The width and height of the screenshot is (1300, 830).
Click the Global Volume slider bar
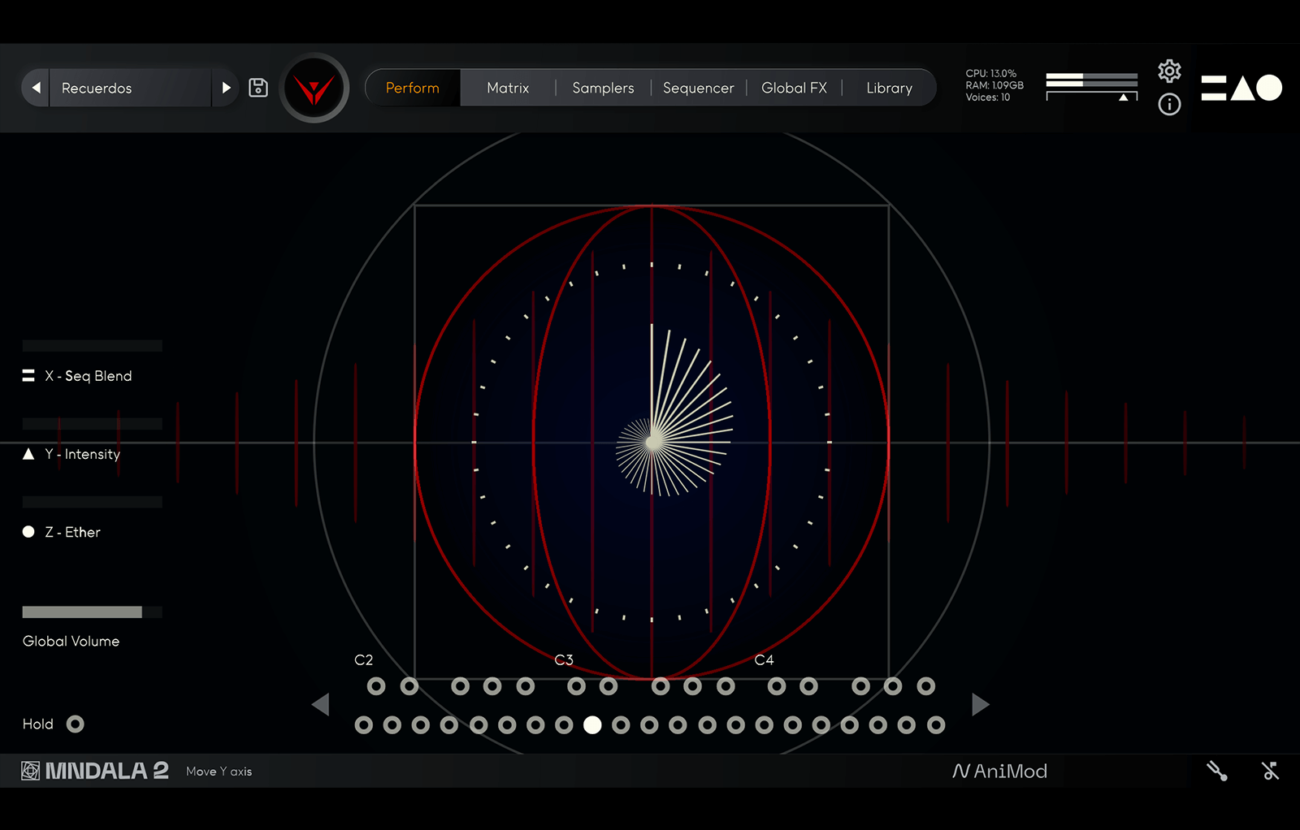[92, 612]
